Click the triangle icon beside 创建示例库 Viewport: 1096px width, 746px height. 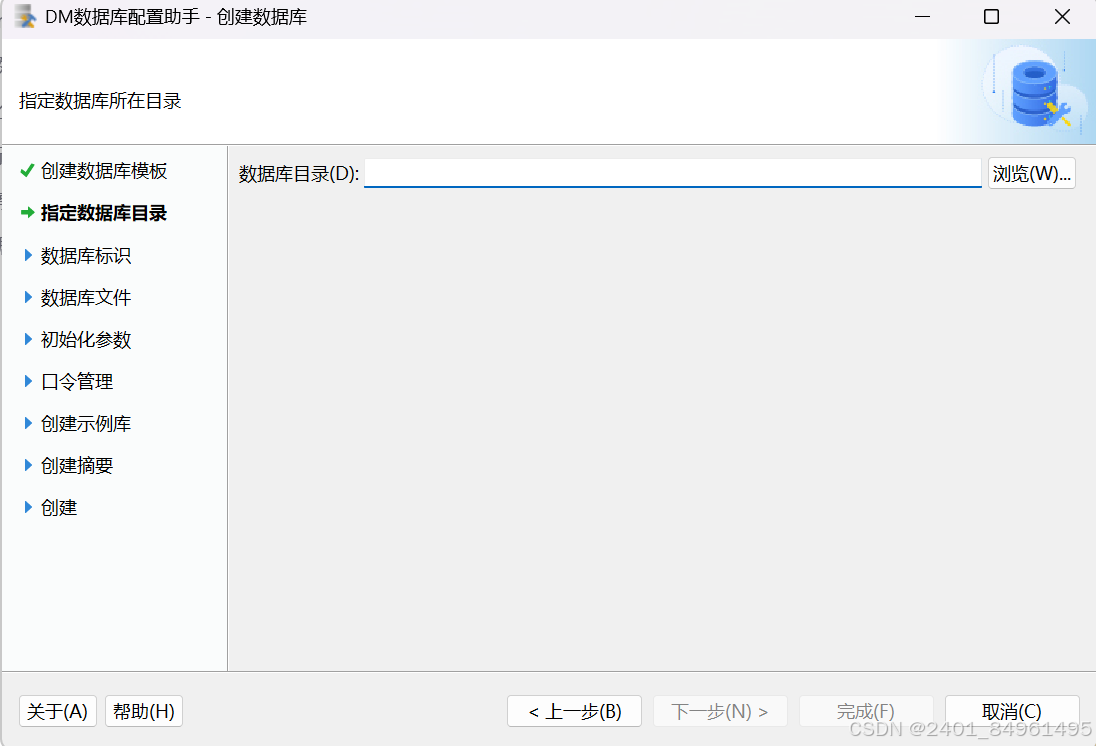pos(27,423)
